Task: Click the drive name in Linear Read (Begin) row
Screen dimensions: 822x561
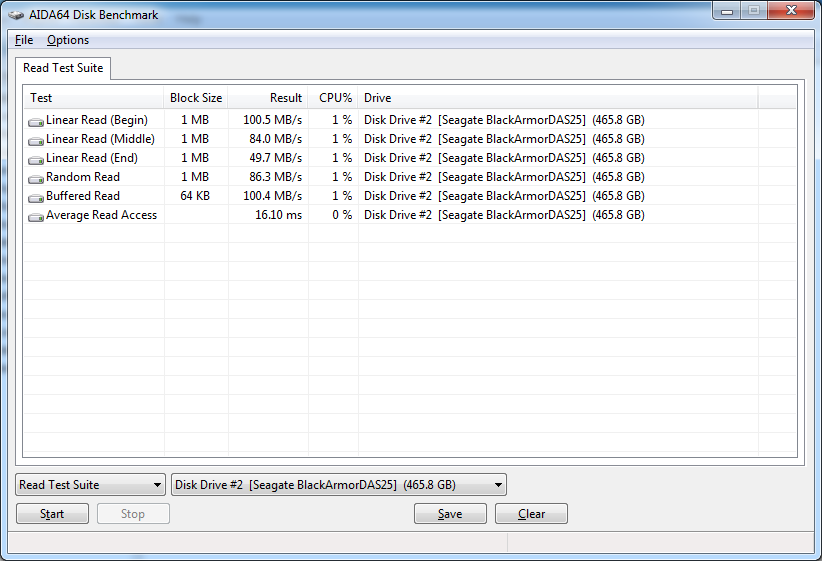Action: coord(504,120)
